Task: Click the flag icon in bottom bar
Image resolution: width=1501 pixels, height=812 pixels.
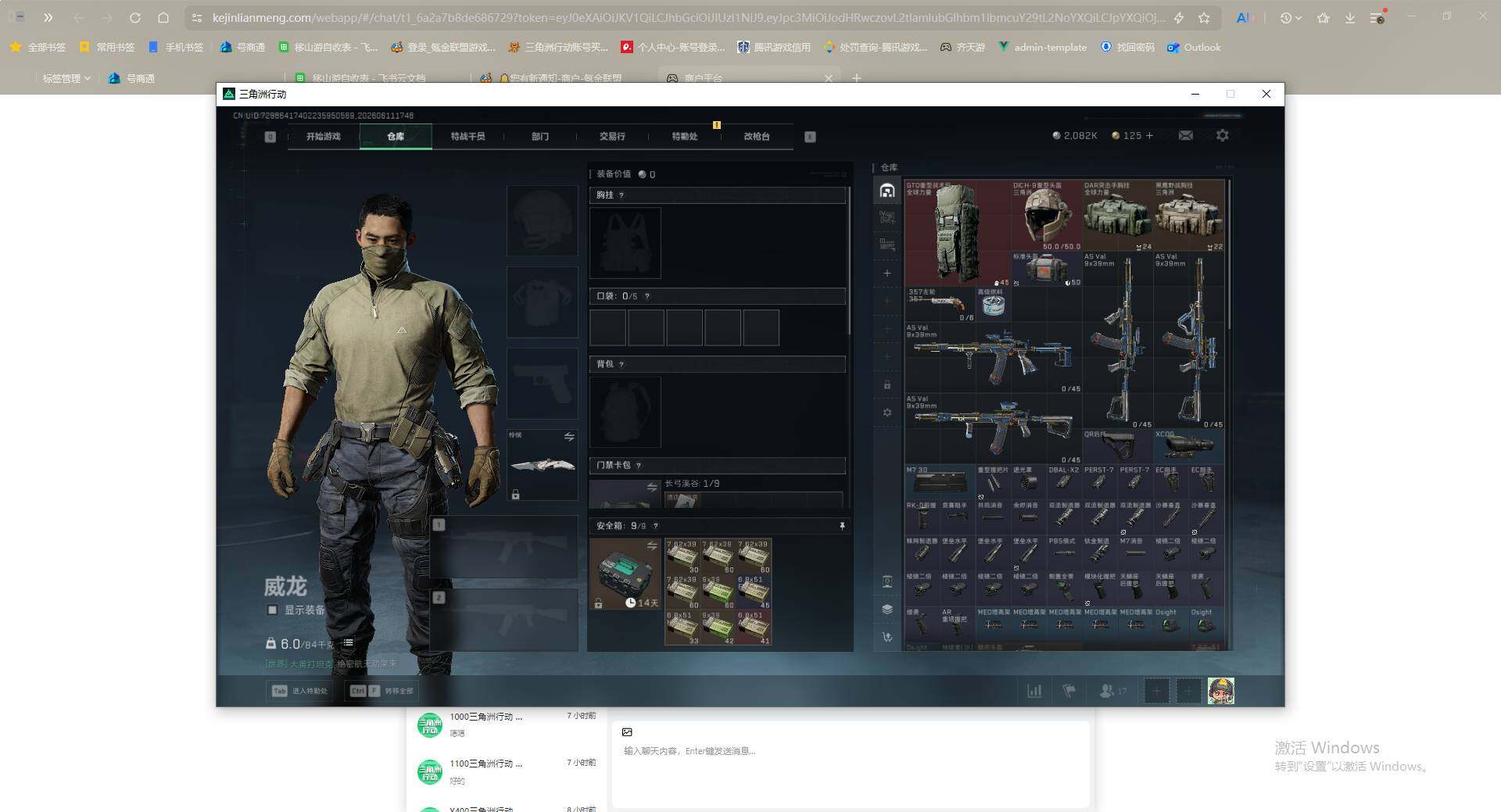Action: tap(1069, 691)
